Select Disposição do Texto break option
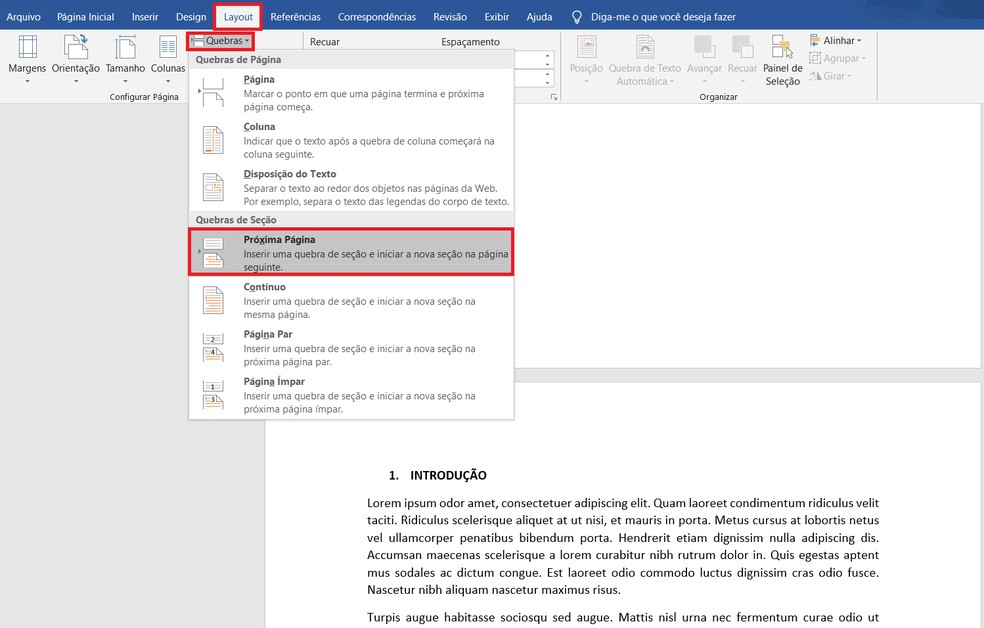The image size is (984, 628). (351, 187)
